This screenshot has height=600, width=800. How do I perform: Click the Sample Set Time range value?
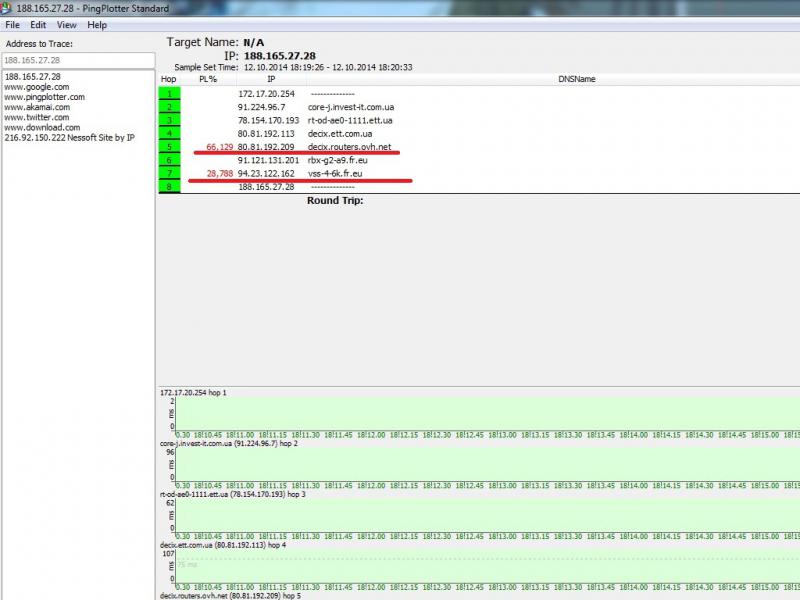[328, 67]
